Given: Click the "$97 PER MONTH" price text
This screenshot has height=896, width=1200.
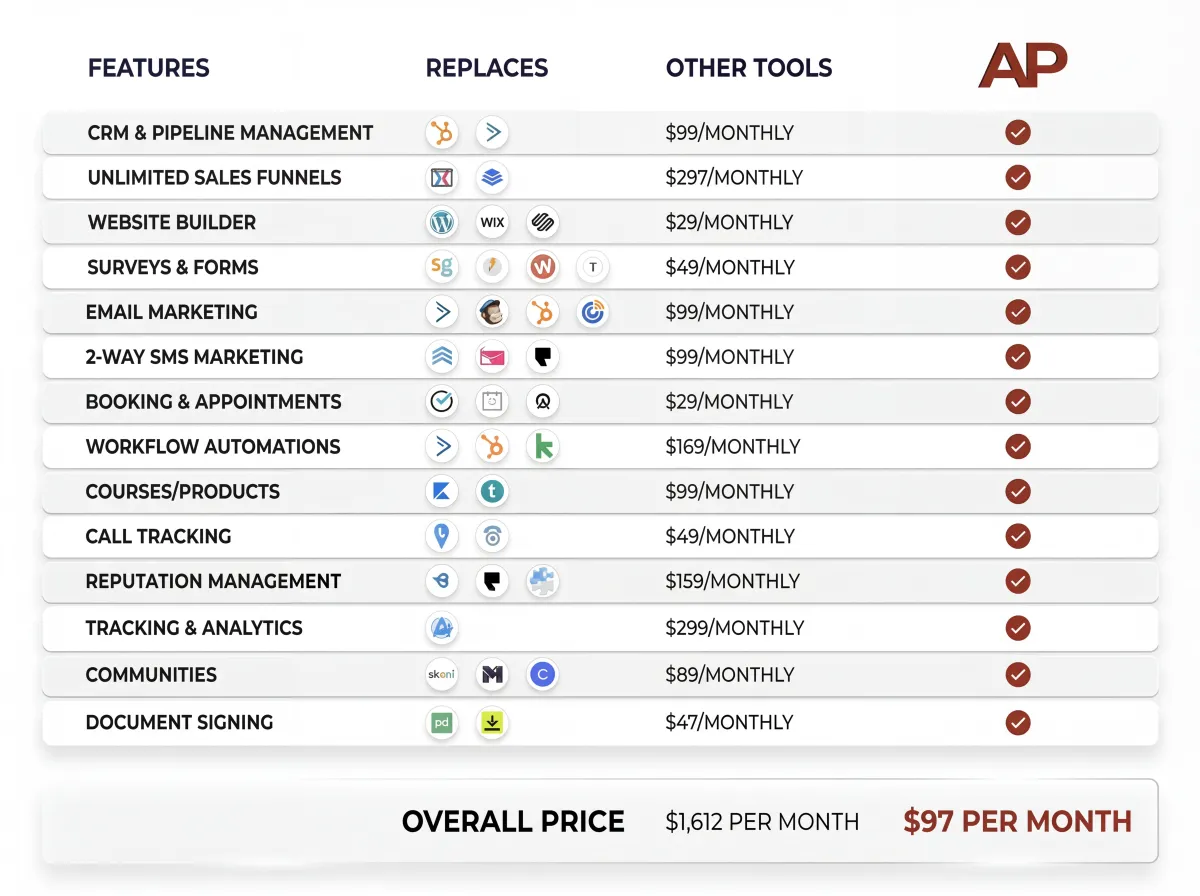Looking at the screenshot, I should (1017, 822).
